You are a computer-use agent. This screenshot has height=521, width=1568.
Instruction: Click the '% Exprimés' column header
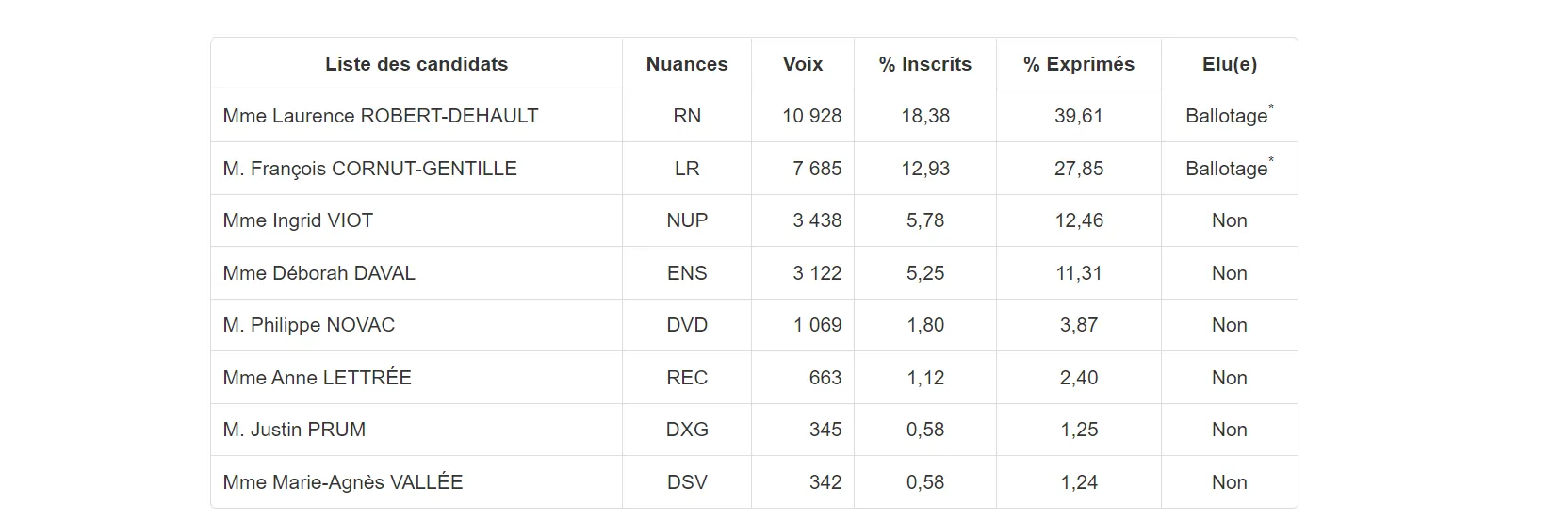[x=1078, y=64]
